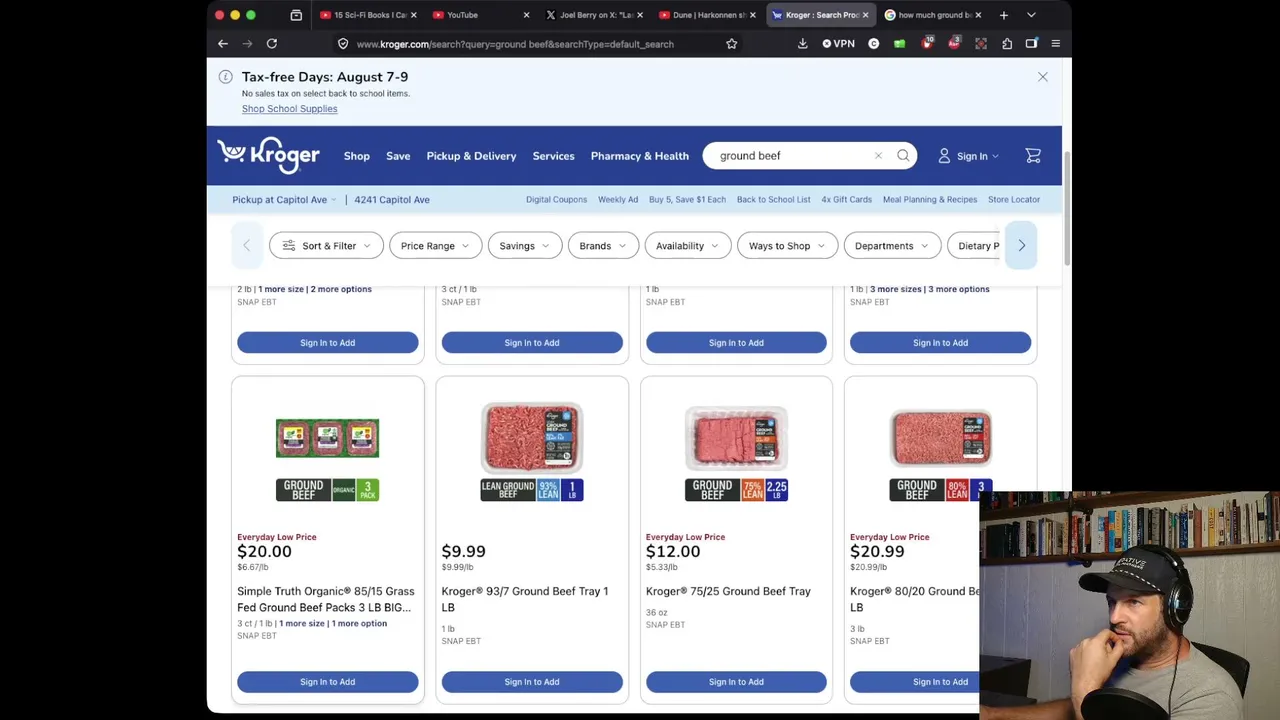Open the Kroger 75/25 Ground Beef image
This screenshot has height=720, width=1280.
736,453
